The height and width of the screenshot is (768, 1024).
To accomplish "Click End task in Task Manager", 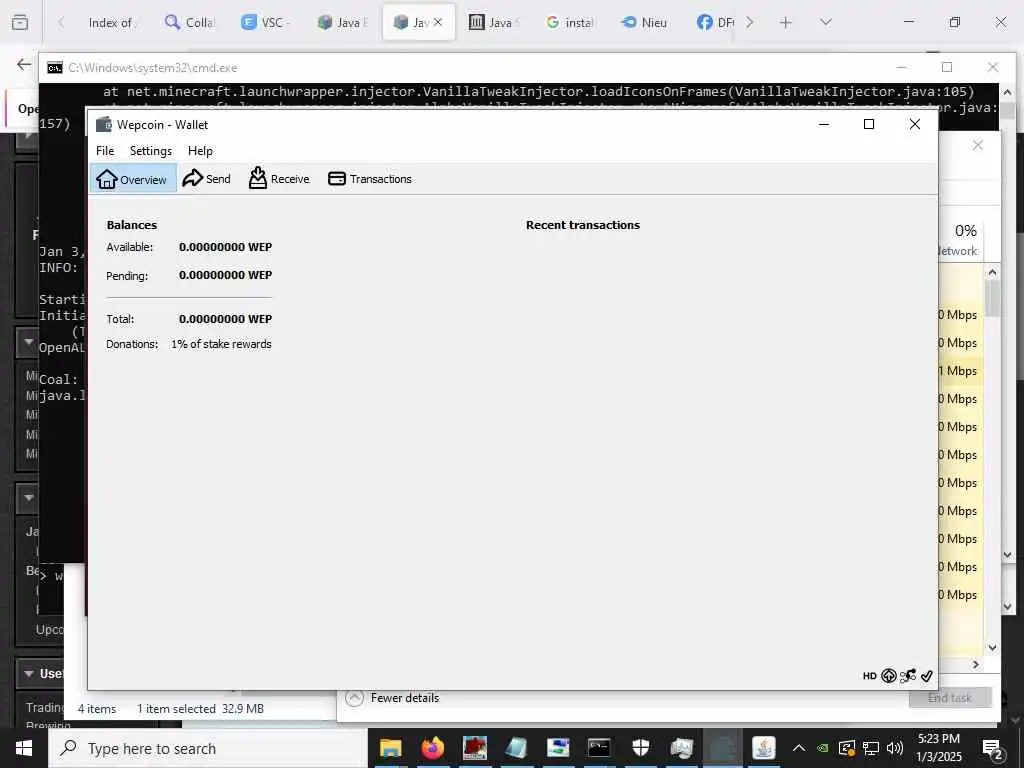I will click(950, 698).
